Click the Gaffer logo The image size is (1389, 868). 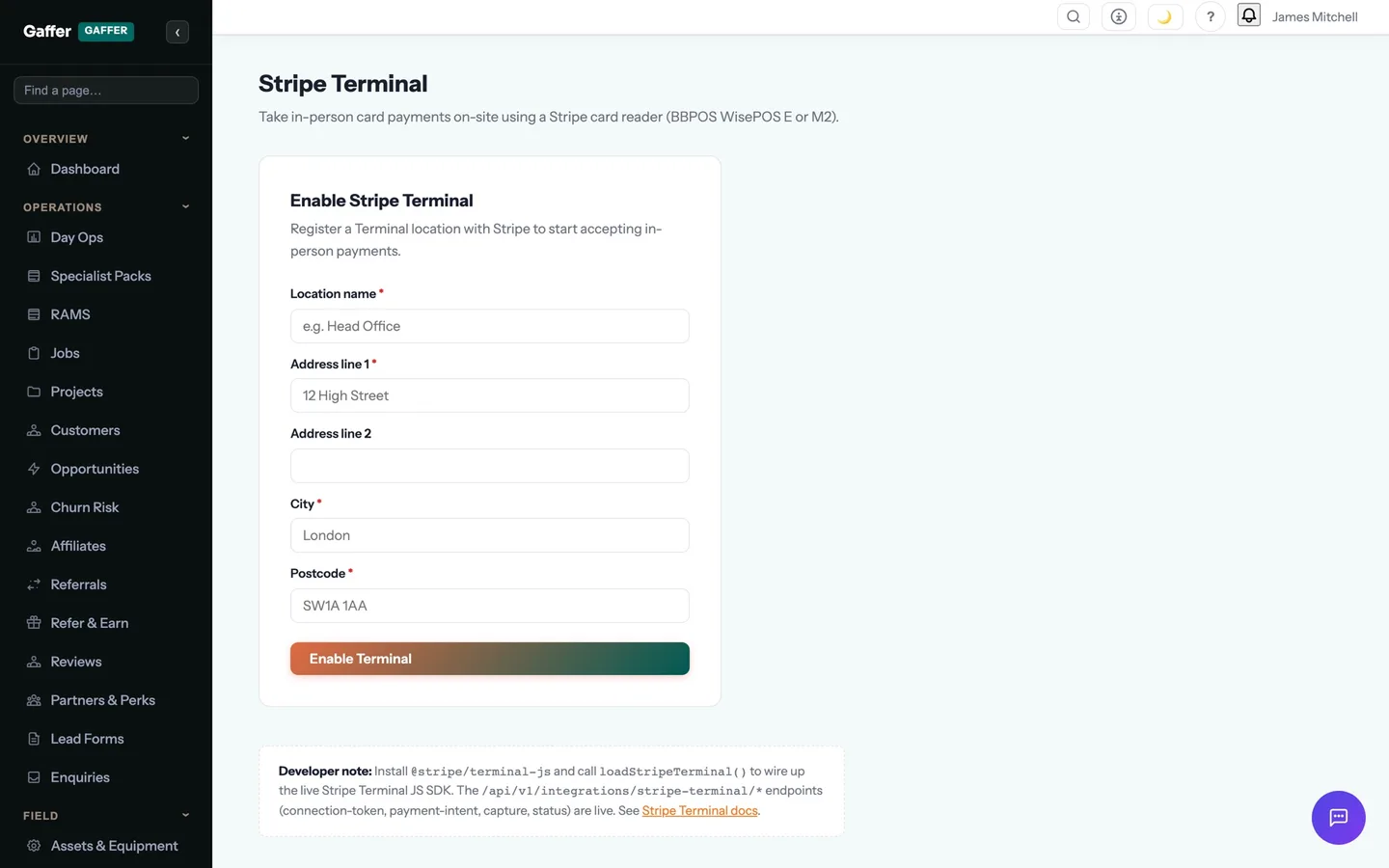(x=47, y=31)
